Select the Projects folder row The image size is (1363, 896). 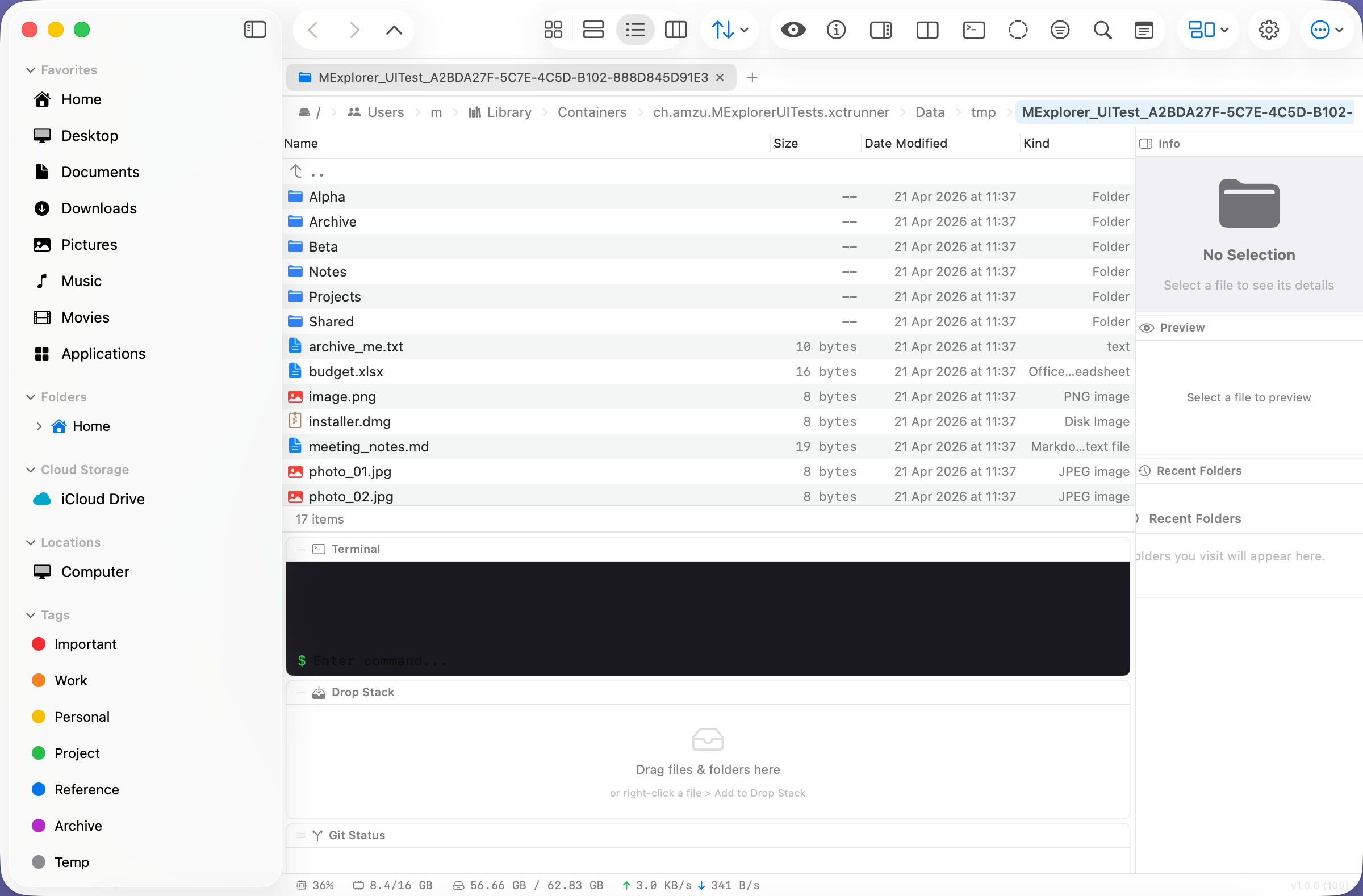click(708, 296)
